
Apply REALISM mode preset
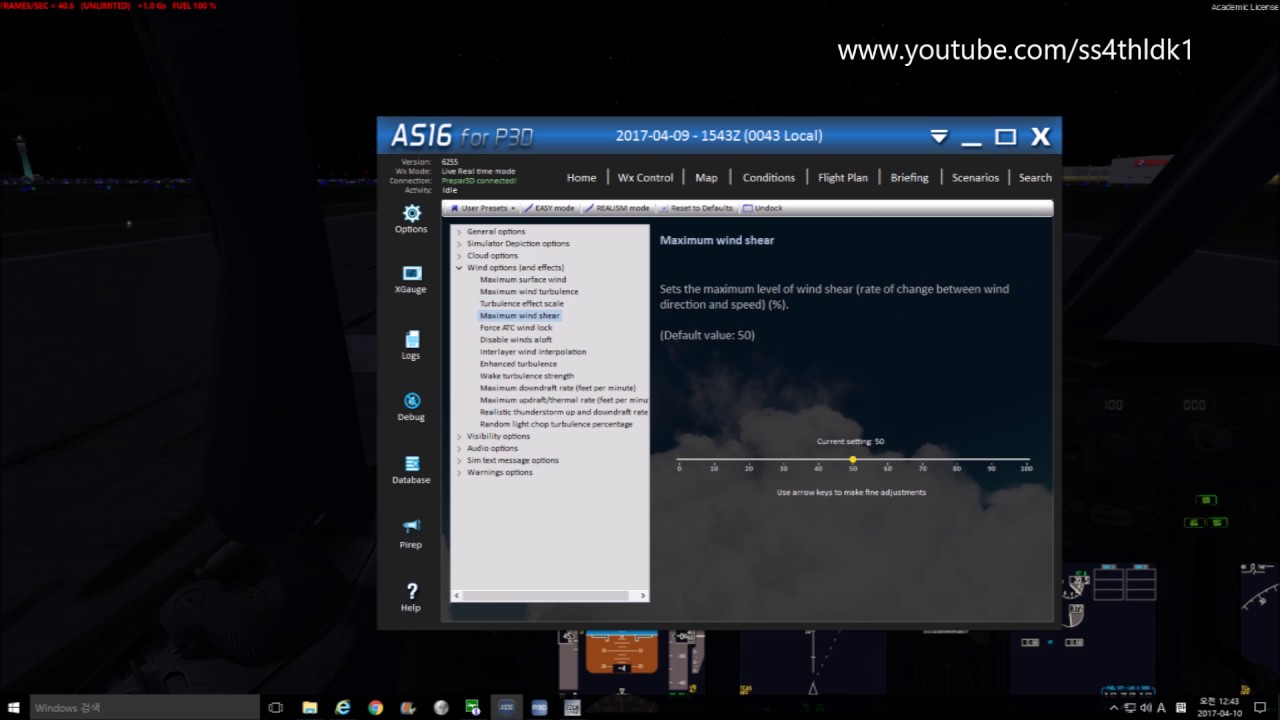pyautogui.click(x=618, y=208)
